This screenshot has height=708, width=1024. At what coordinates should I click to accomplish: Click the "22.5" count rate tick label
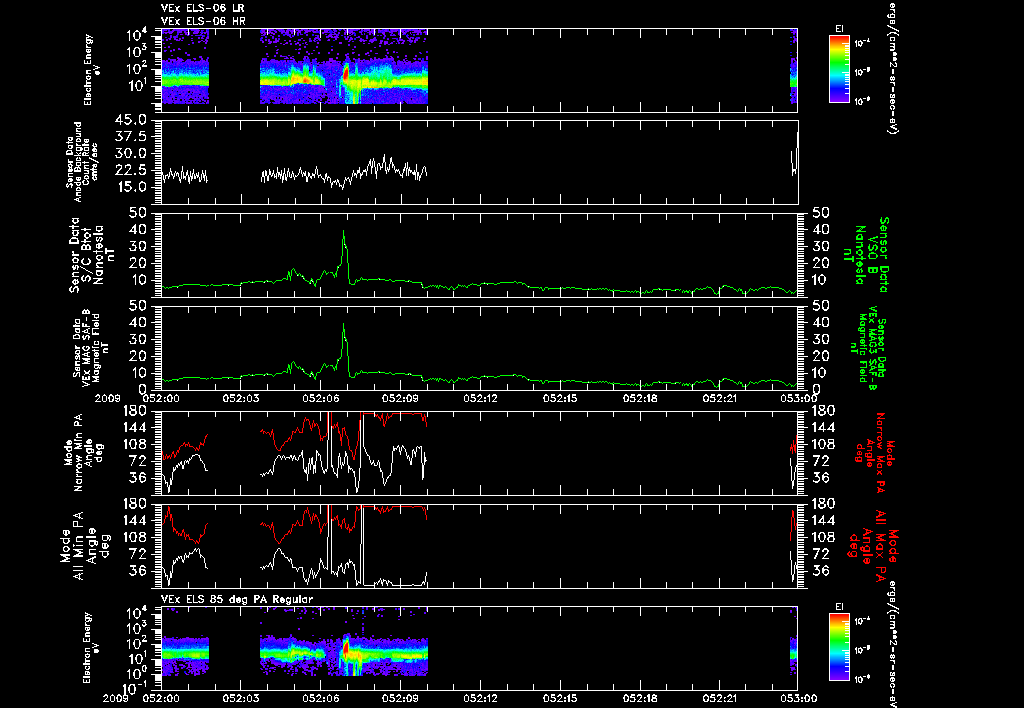coord(131,170)
